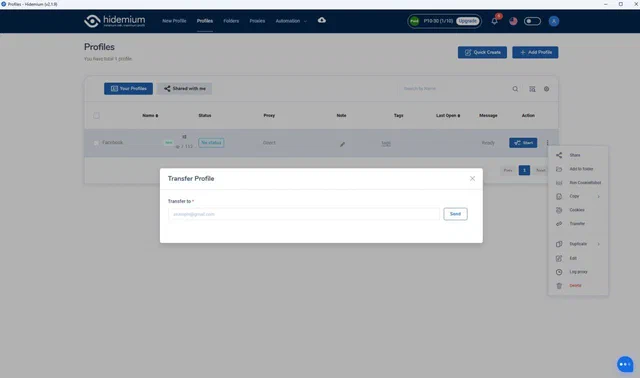Screen dimensions: 640x378
Task: Click the folder icon beside Add to folder
Action: point(559,169)
